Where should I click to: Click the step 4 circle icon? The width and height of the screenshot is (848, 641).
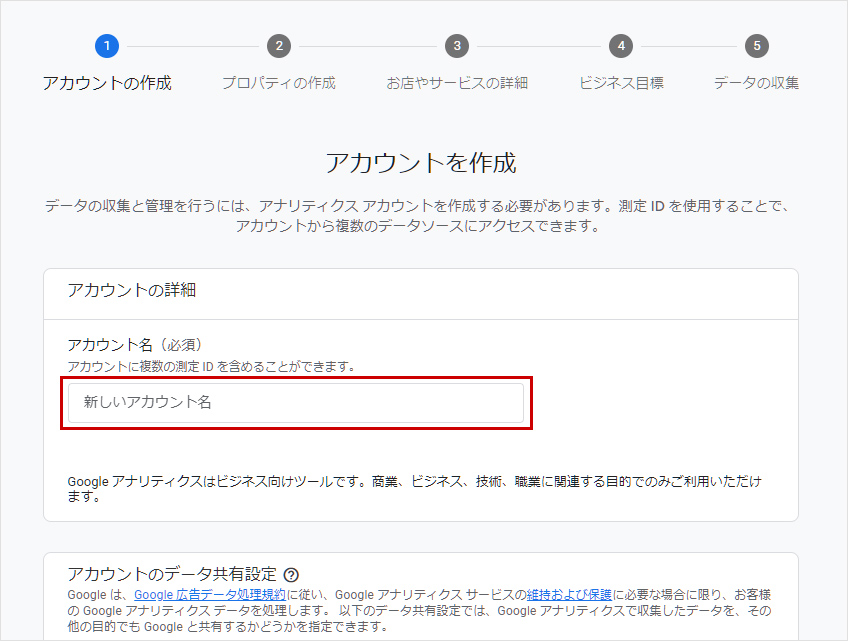[621, 46]
